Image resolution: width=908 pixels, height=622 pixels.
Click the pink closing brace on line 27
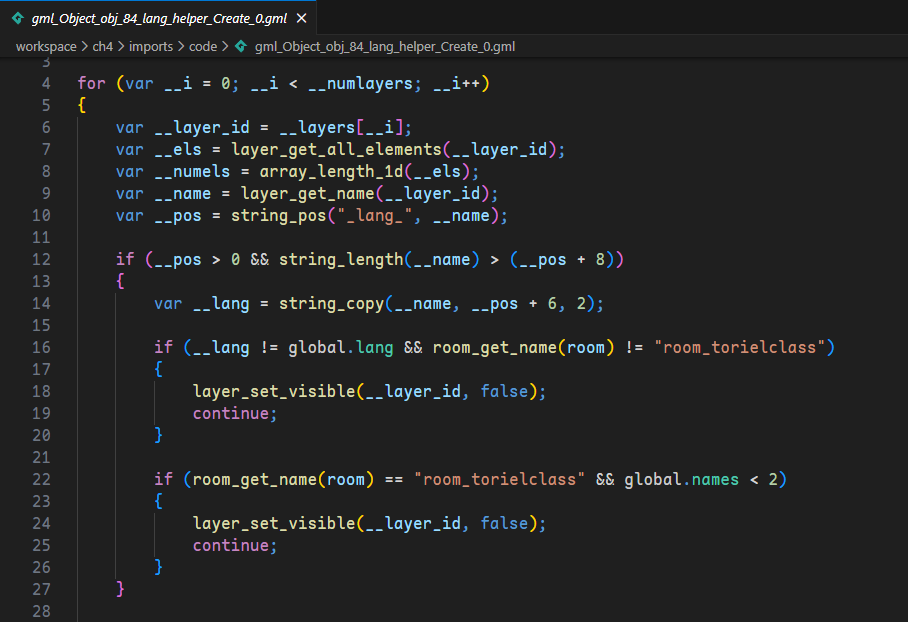point(120,590)
